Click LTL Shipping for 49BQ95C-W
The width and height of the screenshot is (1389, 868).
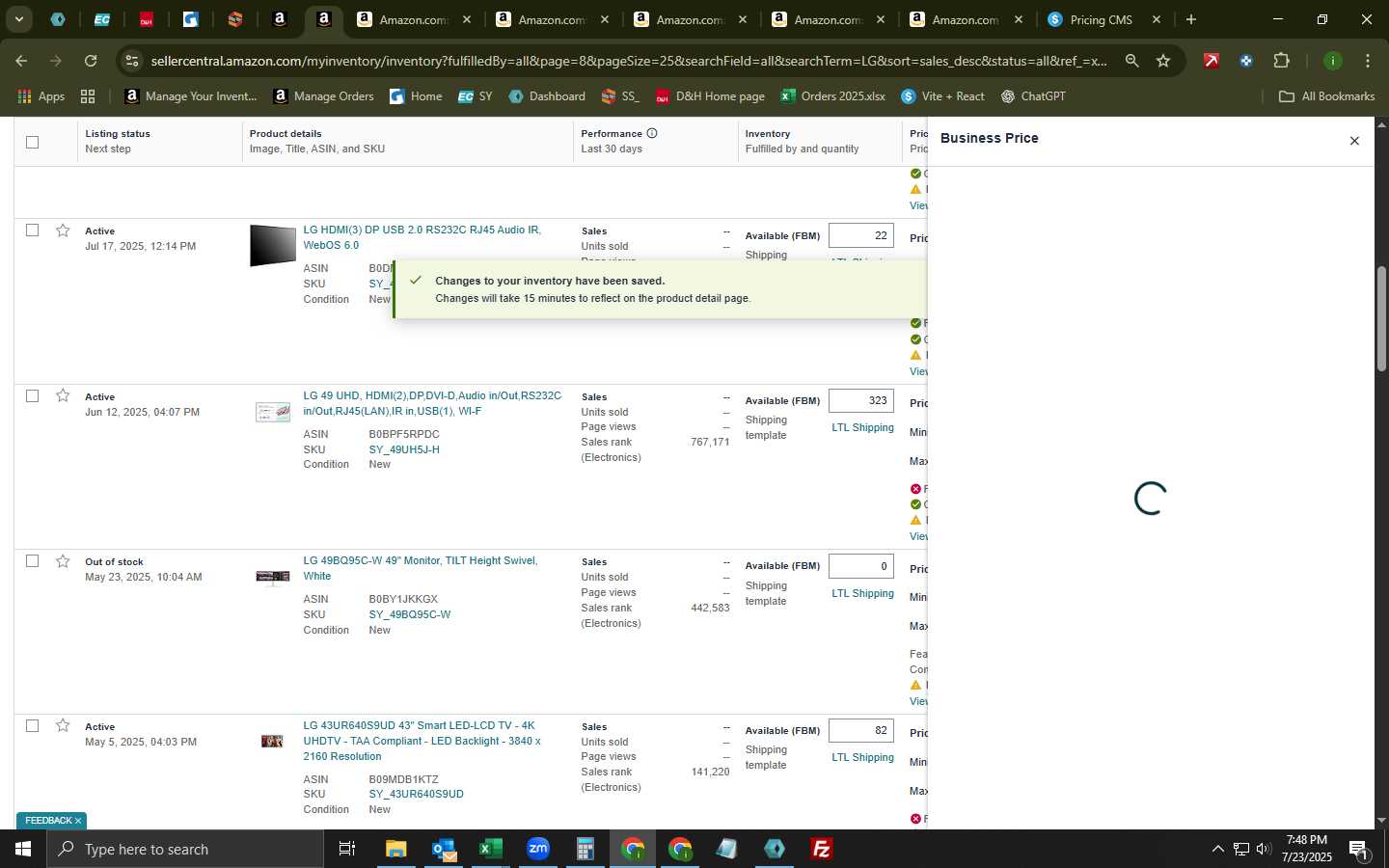coord(862,593)
